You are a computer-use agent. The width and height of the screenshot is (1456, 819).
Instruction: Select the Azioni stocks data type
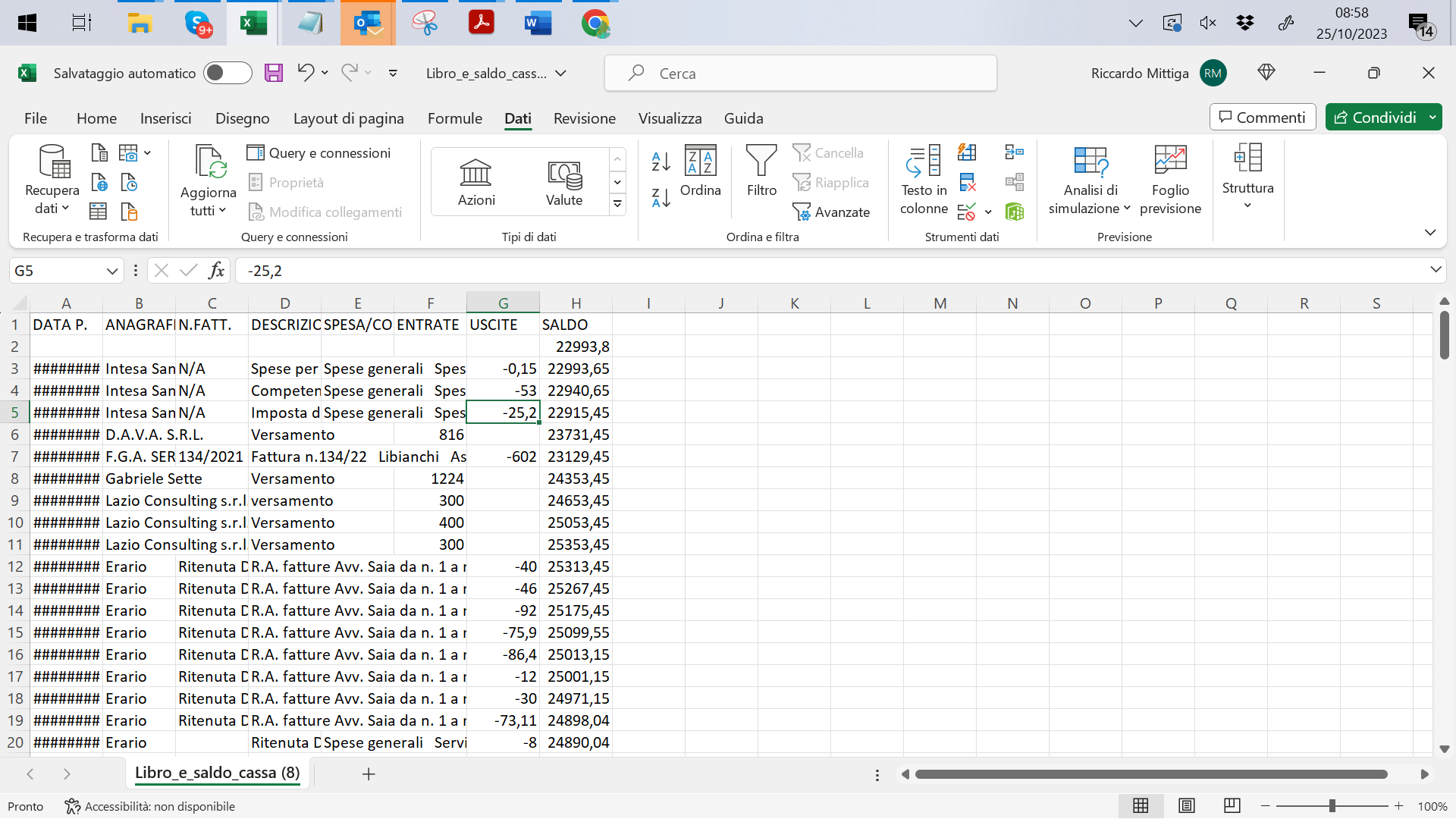click(x=476, y=183)
